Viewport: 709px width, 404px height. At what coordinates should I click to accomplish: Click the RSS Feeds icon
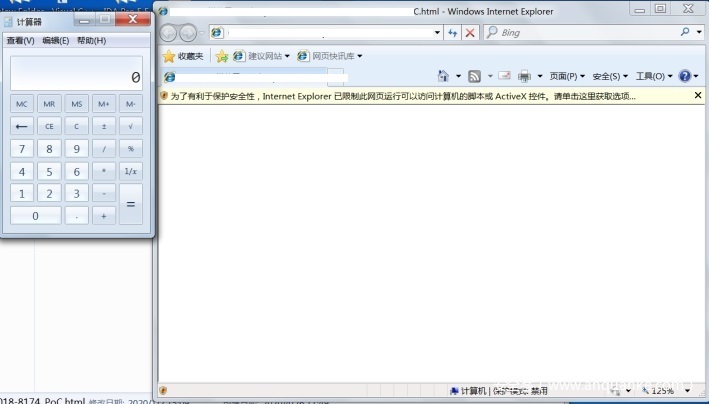pyautogui.click(x=474, y=76)
